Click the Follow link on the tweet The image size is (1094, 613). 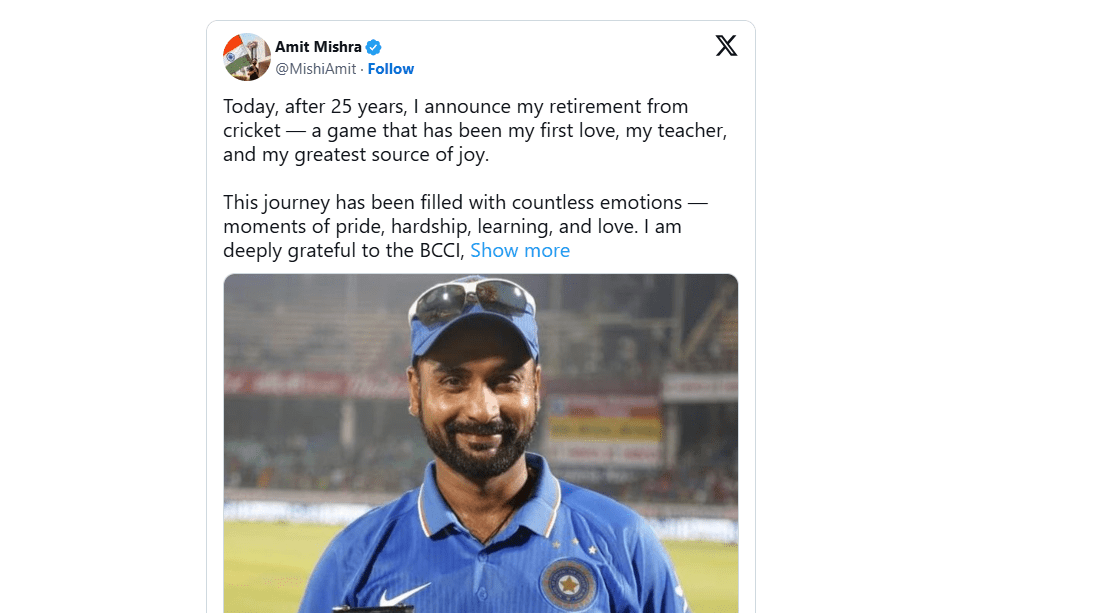(x=391, y=68)
